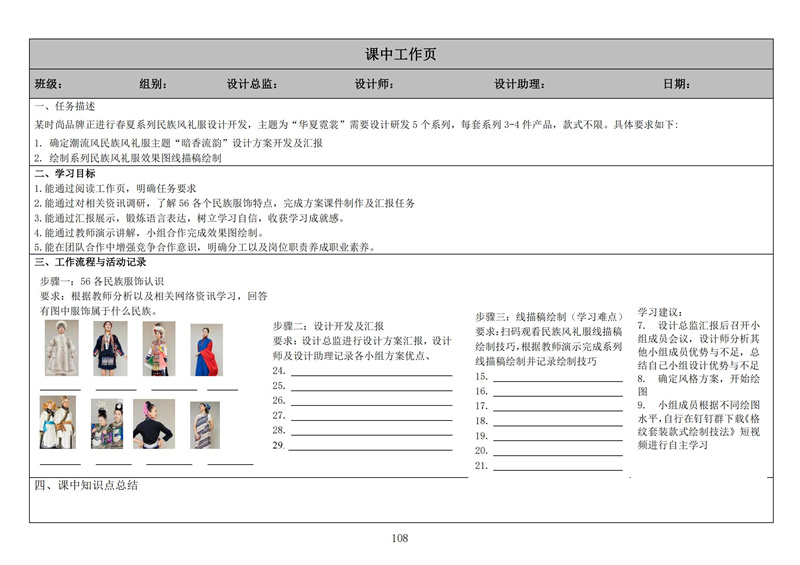Click the 设计师: header label
This screenshot has width=800, height=565.
(374, 84)
